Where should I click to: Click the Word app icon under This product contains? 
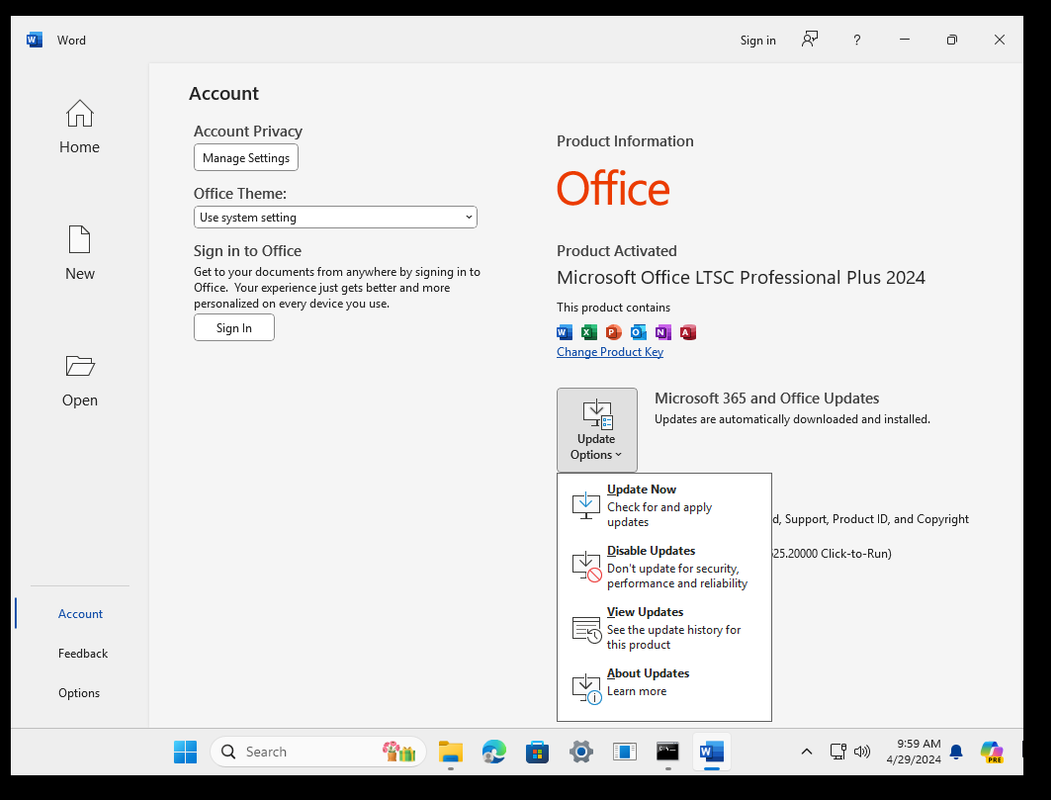coord(564,332)
